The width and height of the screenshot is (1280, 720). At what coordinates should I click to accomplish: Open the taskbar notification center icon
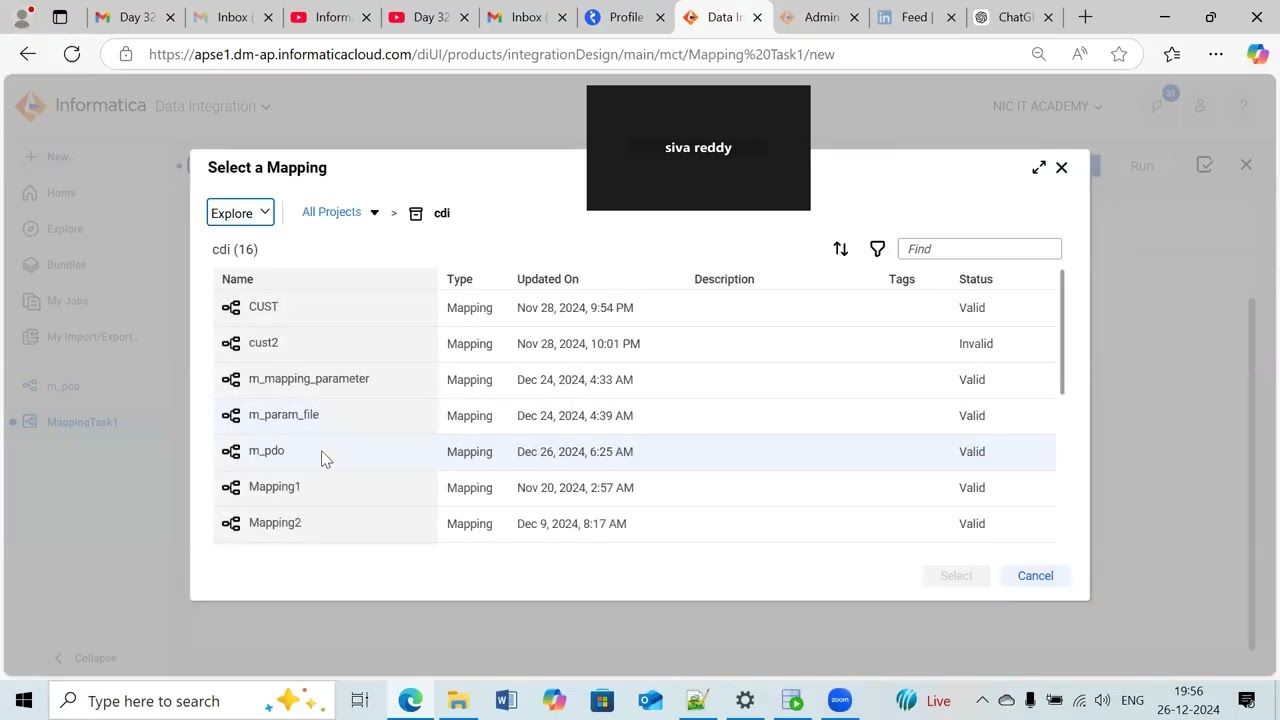pyautogui.click(x=1247, y=701)
